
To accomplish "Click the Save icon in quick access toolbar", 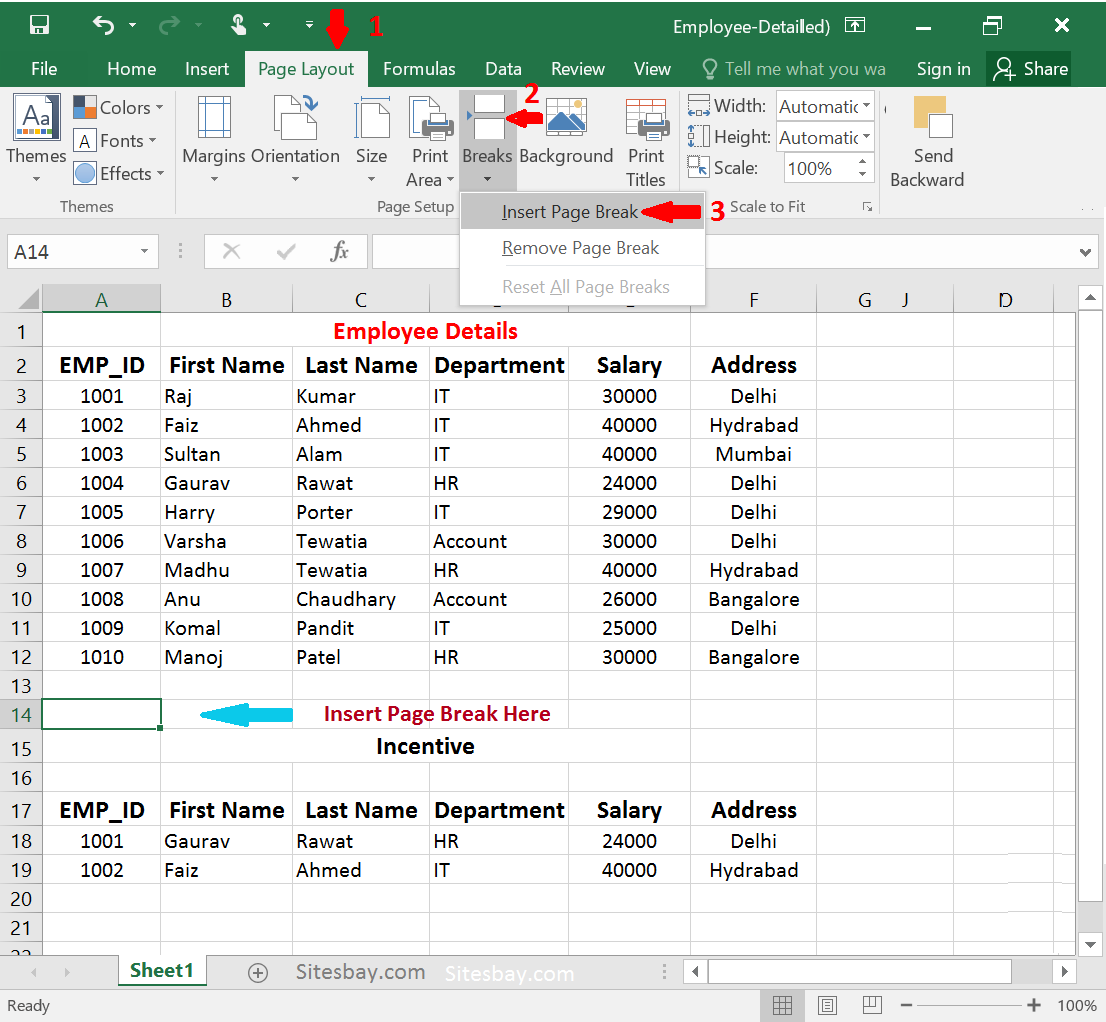I will click(x=39, y=25).
